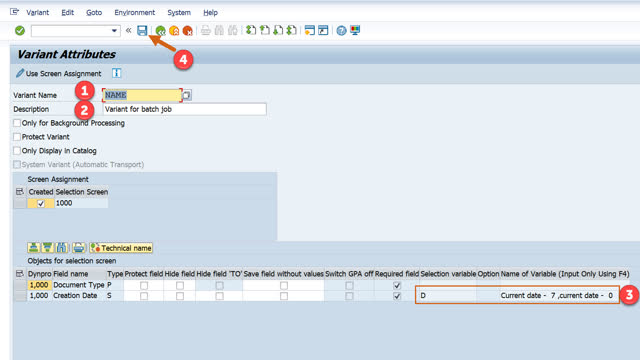Viewport: 640px width, 360px height.
Task: Tick the Only Display in Catalog checkbox
Action: (x=17, y=151)
